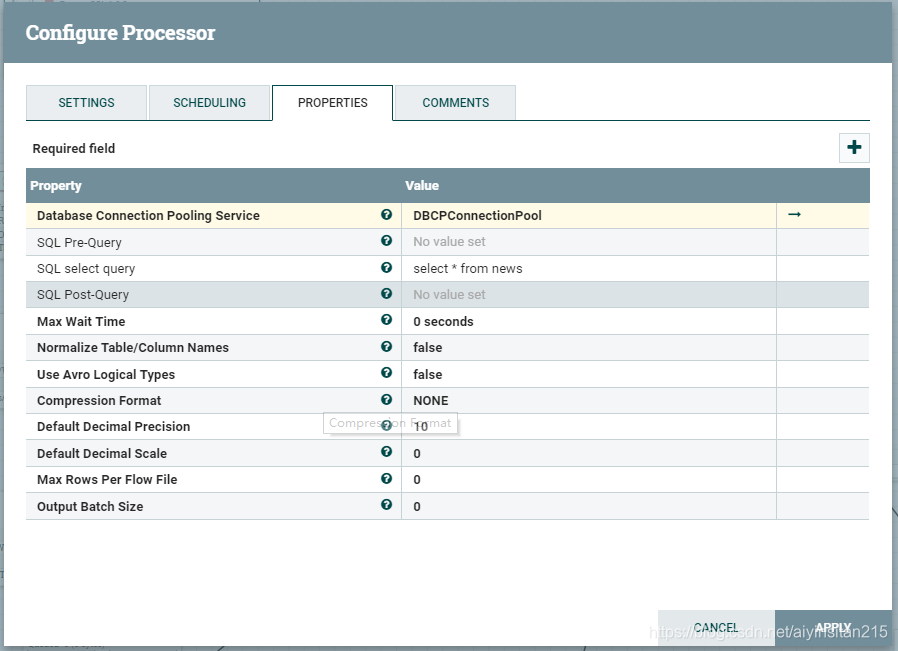
Task: Edit the 'select * from news' query value
Action: click(x=589, y=269)
